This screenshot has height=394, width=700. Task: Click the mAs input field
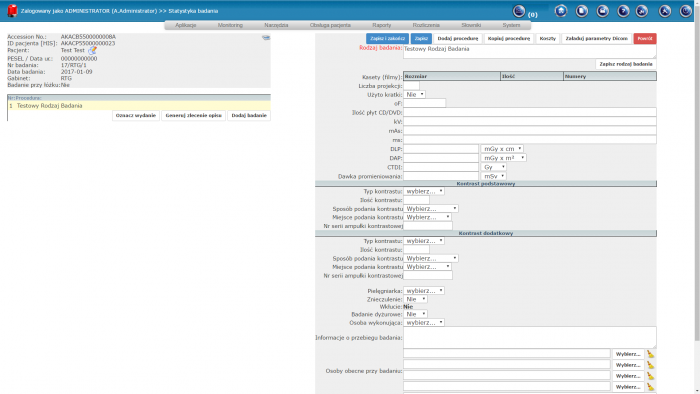(529, 131)
